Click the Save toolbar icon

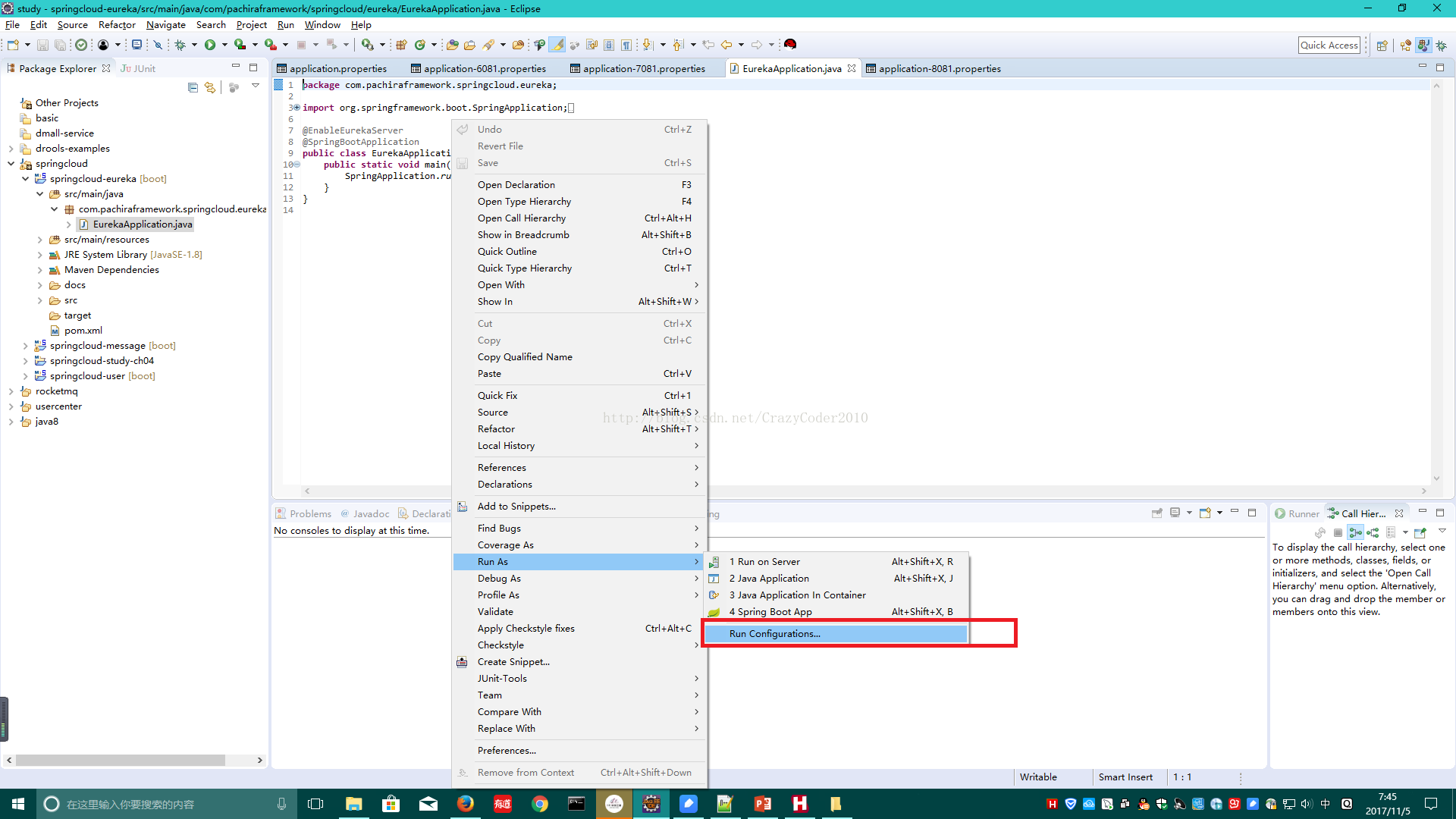[x=42, y=45]
